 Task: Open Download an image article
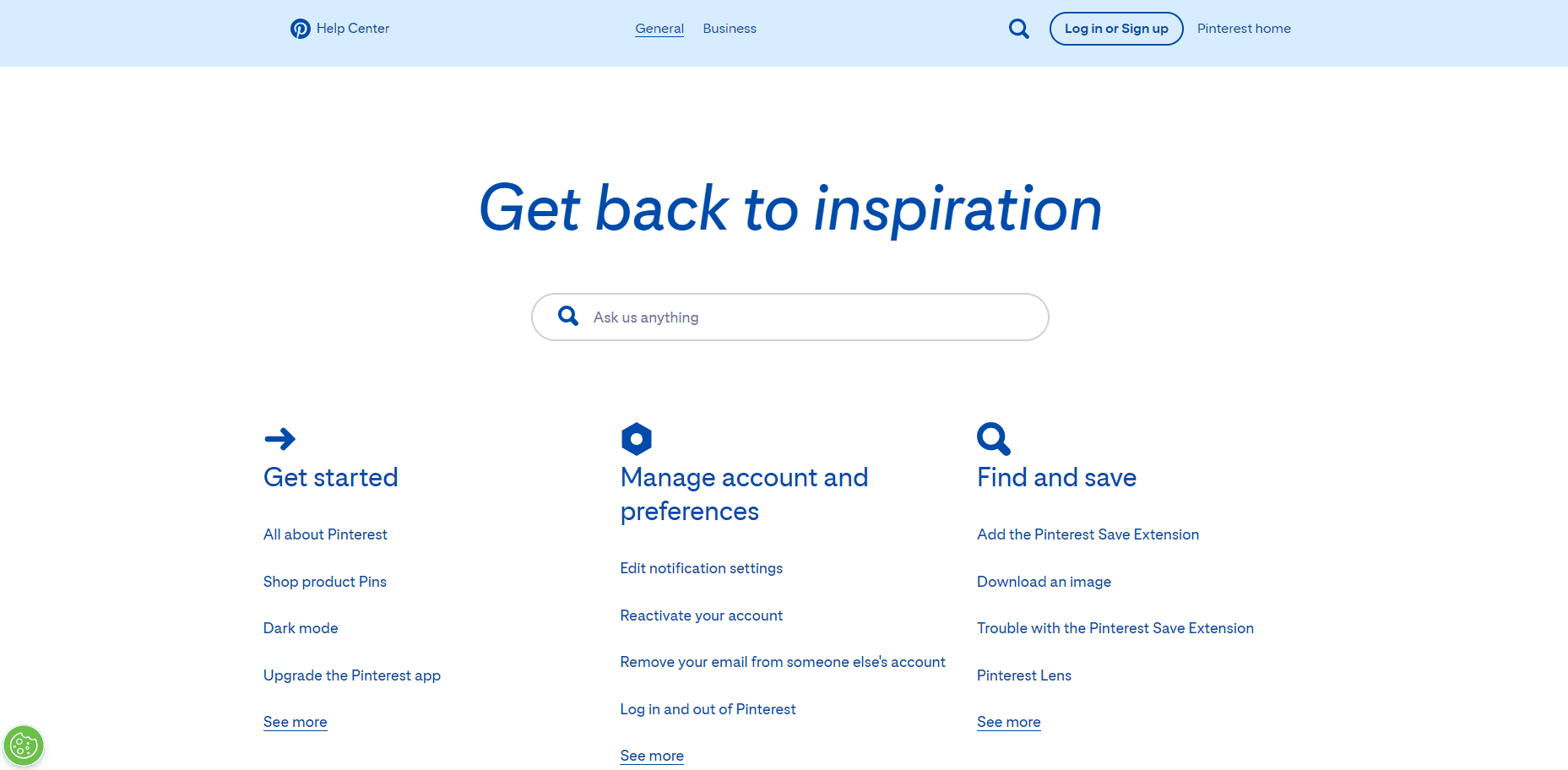(1044, 582)
